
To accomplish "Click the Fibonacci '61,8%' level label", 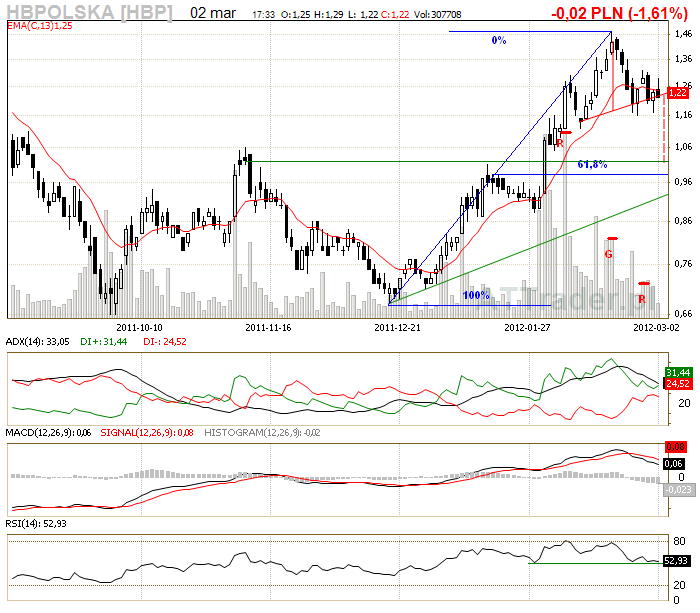I will coord(592,164).
